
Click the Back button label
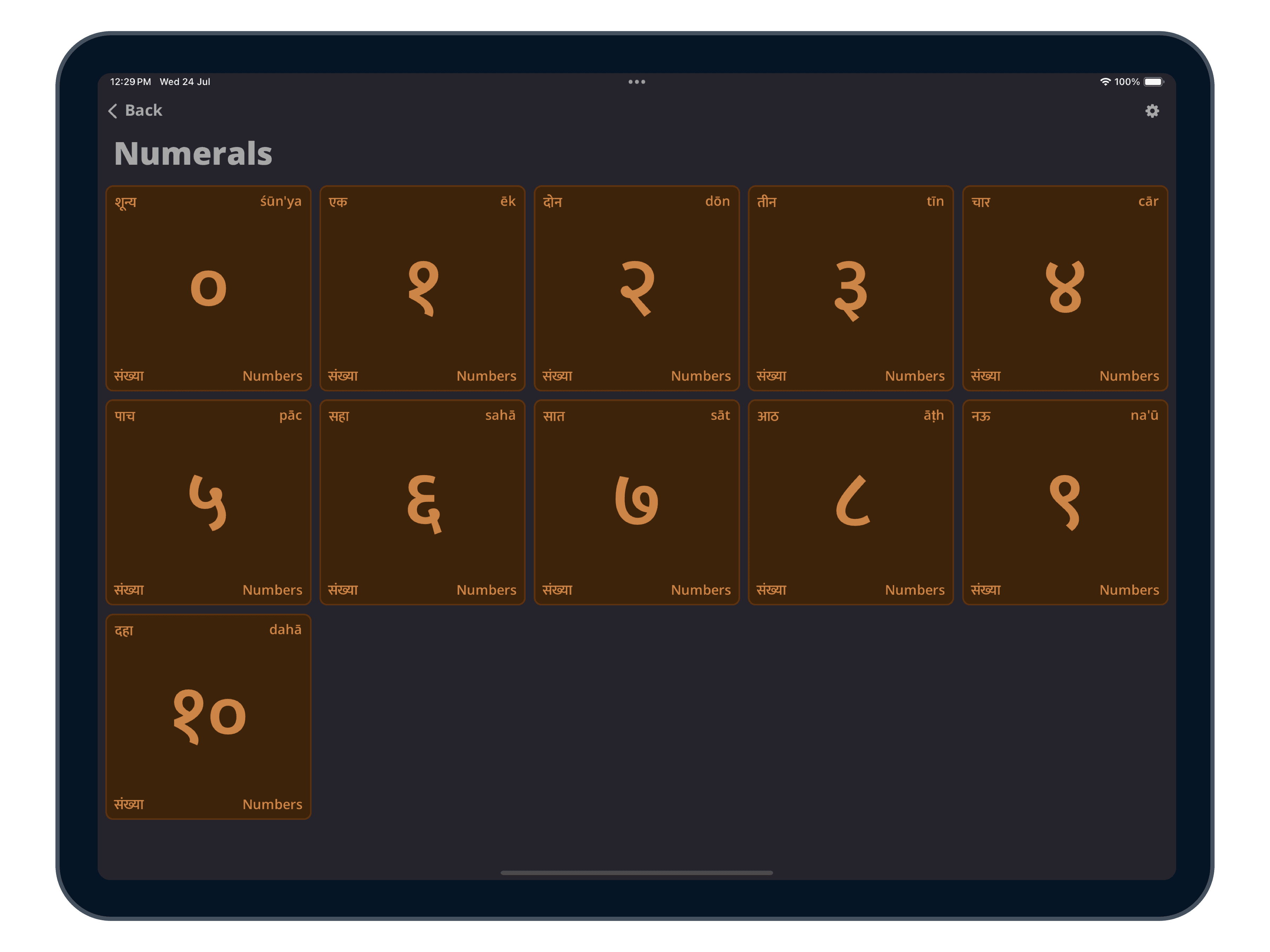click(144, 110)
